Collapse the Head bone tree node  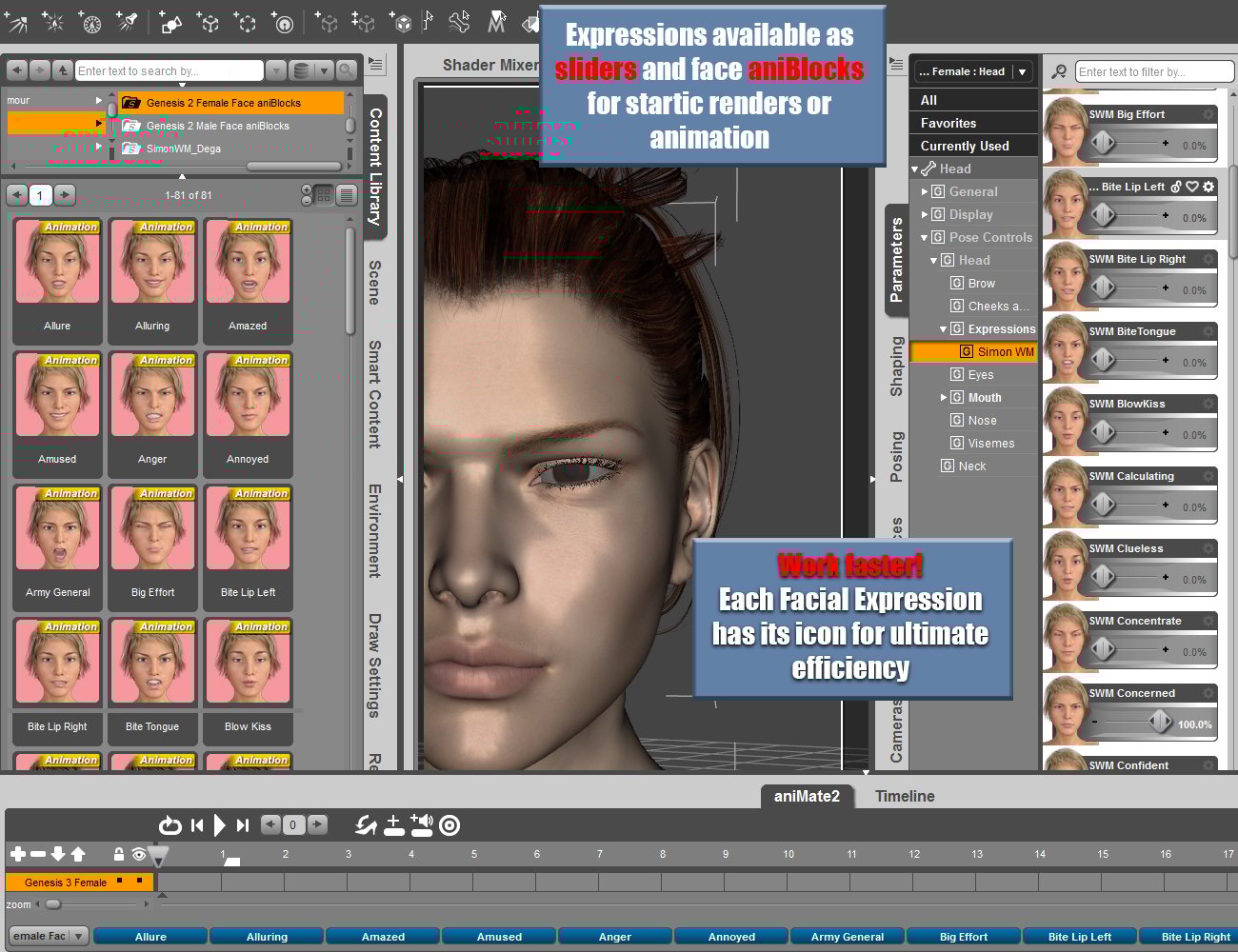[915, 169]
